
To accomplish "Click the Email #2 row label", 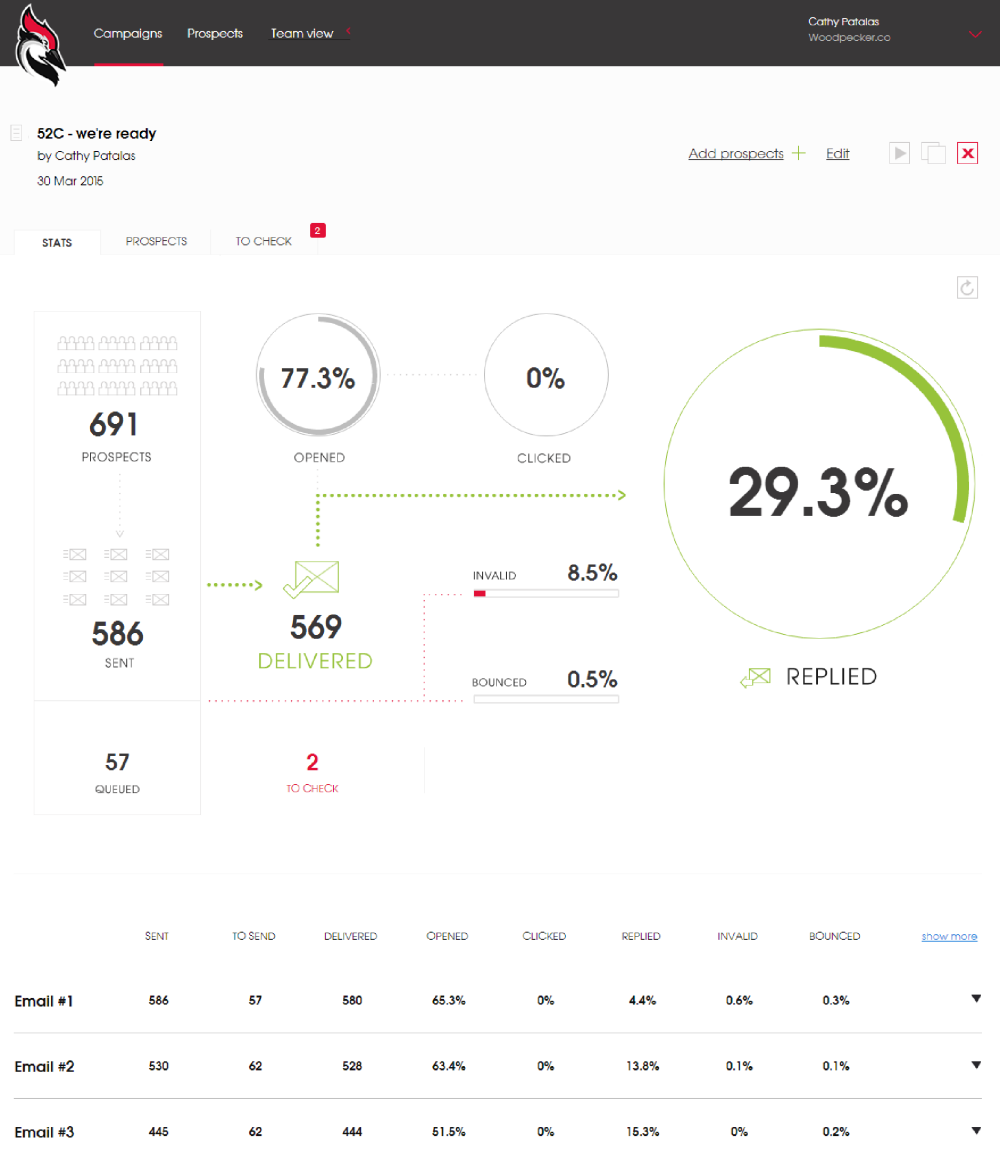I will click(x=44, y=1066).
